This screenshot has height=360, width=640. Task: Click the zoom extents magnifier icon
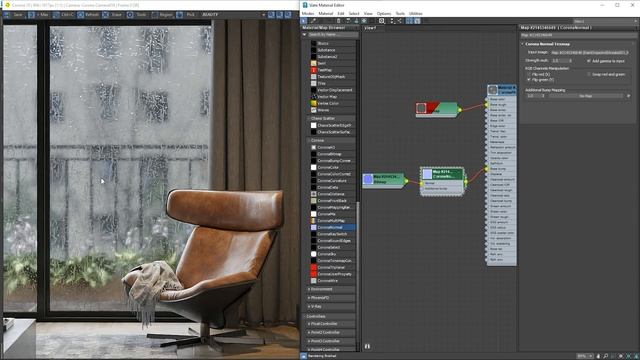382,21
